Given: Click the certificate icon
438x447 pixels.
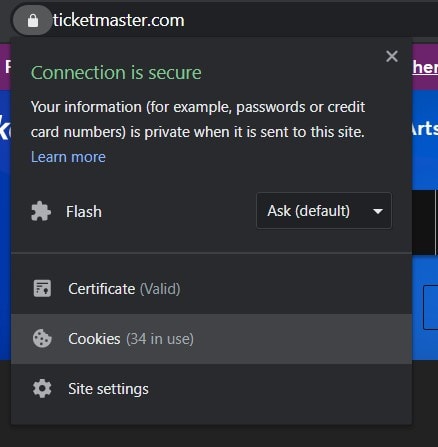Looking at the screenshot, I should pos(42,288).
